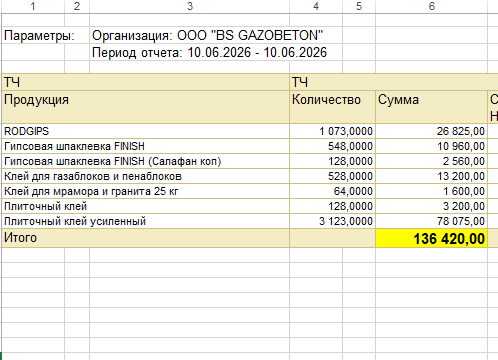Select column header 1

33,6
